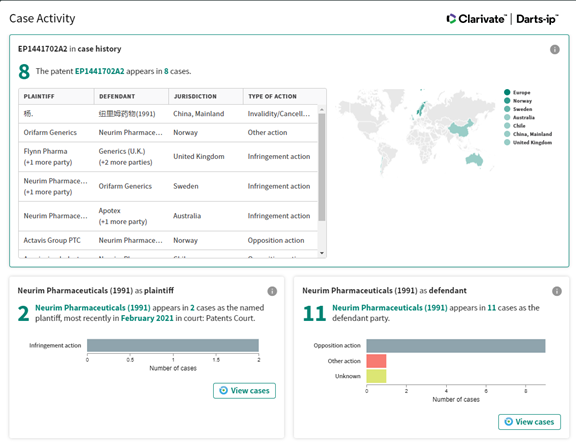Click the table scroll-up arrow
The image size is (576, 447).
322,109
